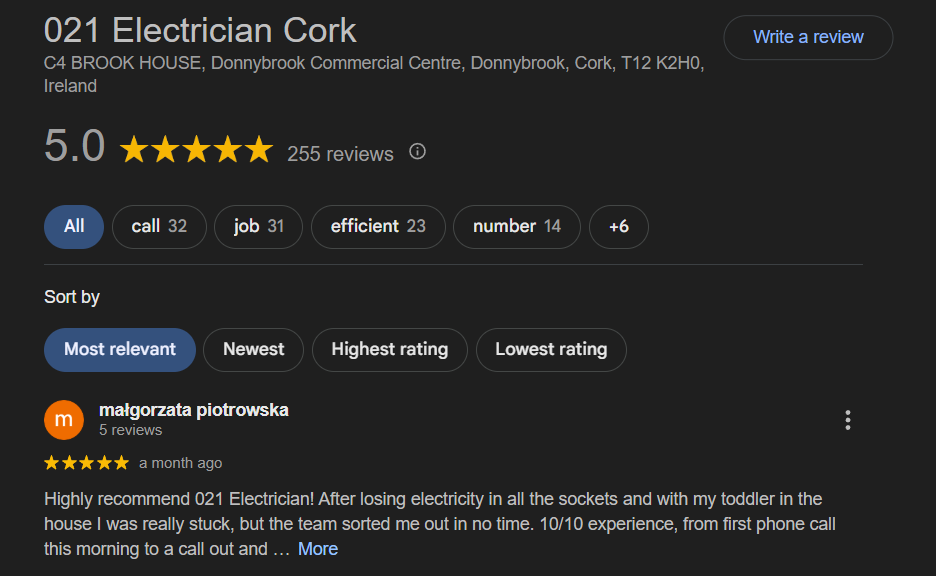Expand full review text with 'More'

point(318,549)
